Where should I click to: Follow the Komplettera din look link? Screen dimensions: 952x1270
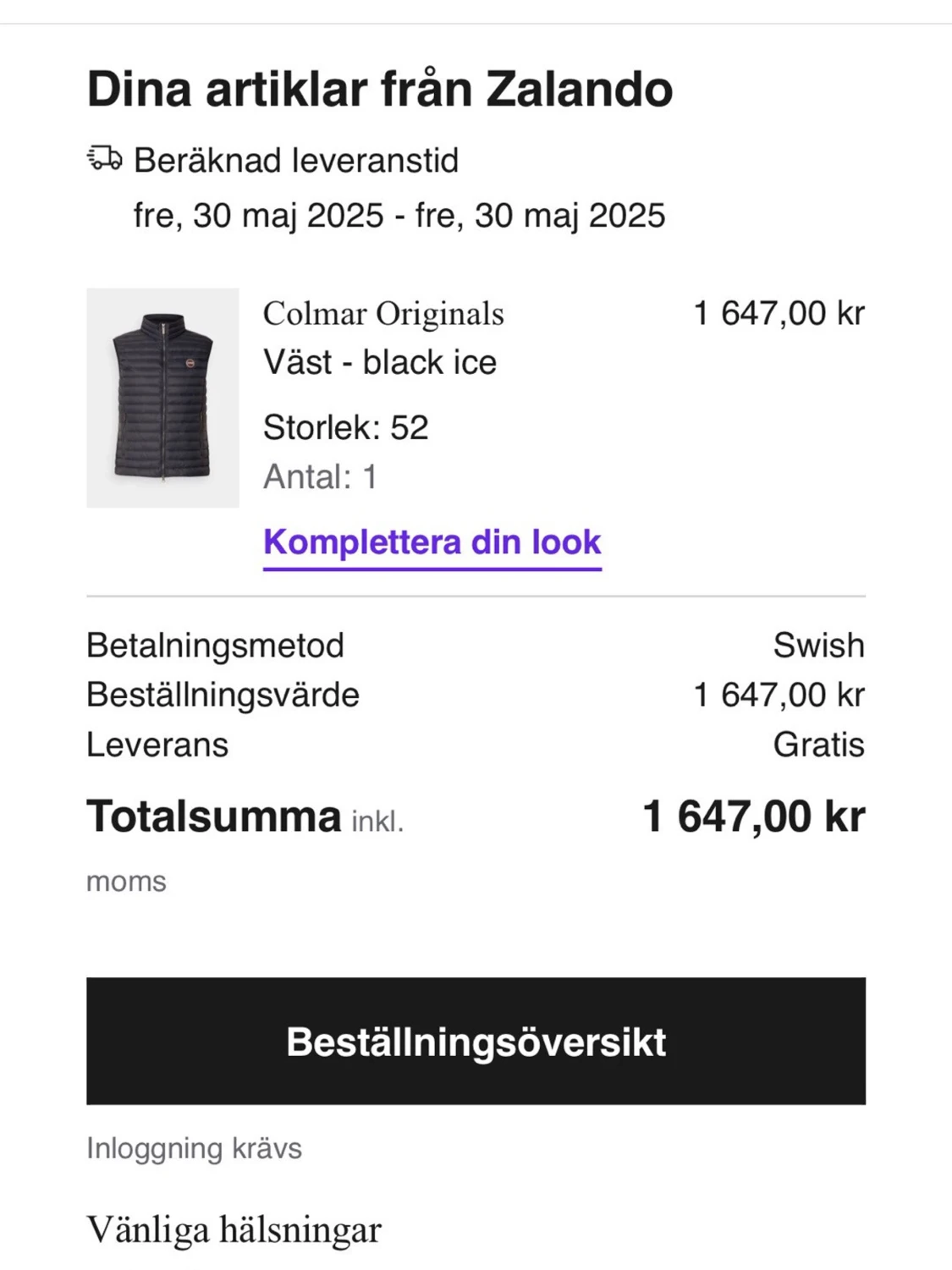click(x=432, y=542)
